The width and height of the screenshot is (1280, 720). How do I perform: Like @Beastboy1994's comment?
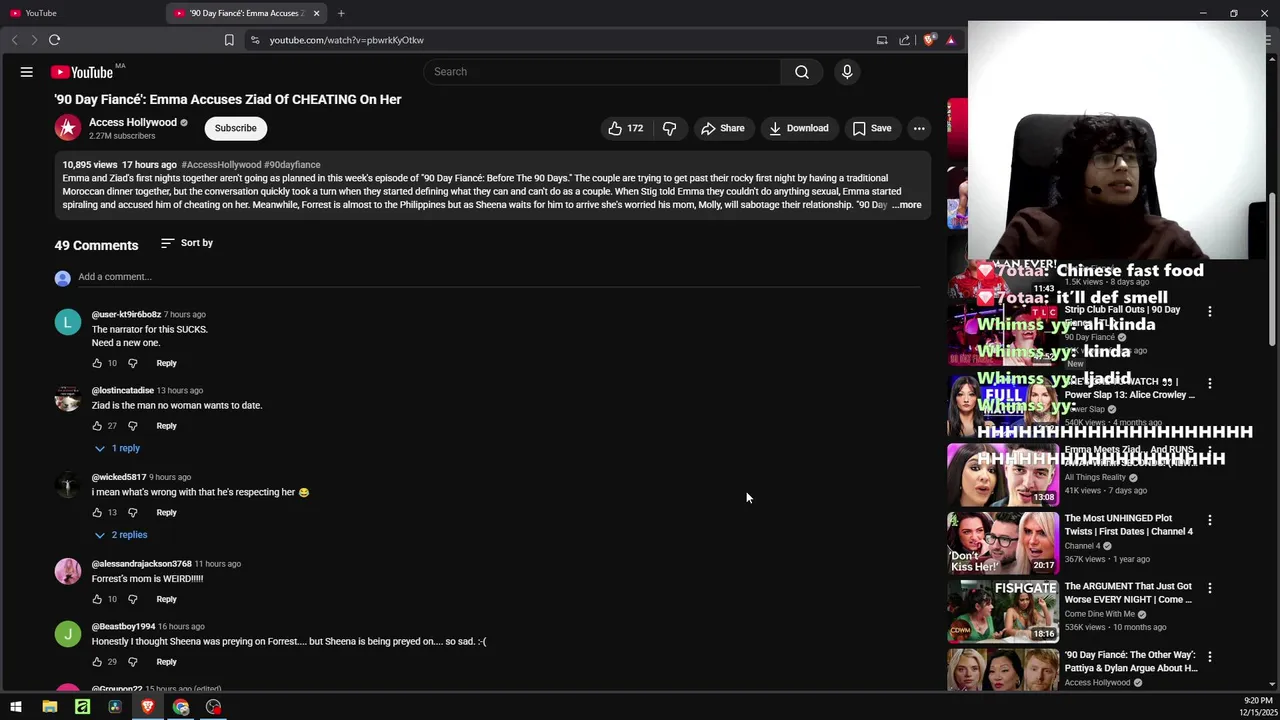tap(97, 662)
